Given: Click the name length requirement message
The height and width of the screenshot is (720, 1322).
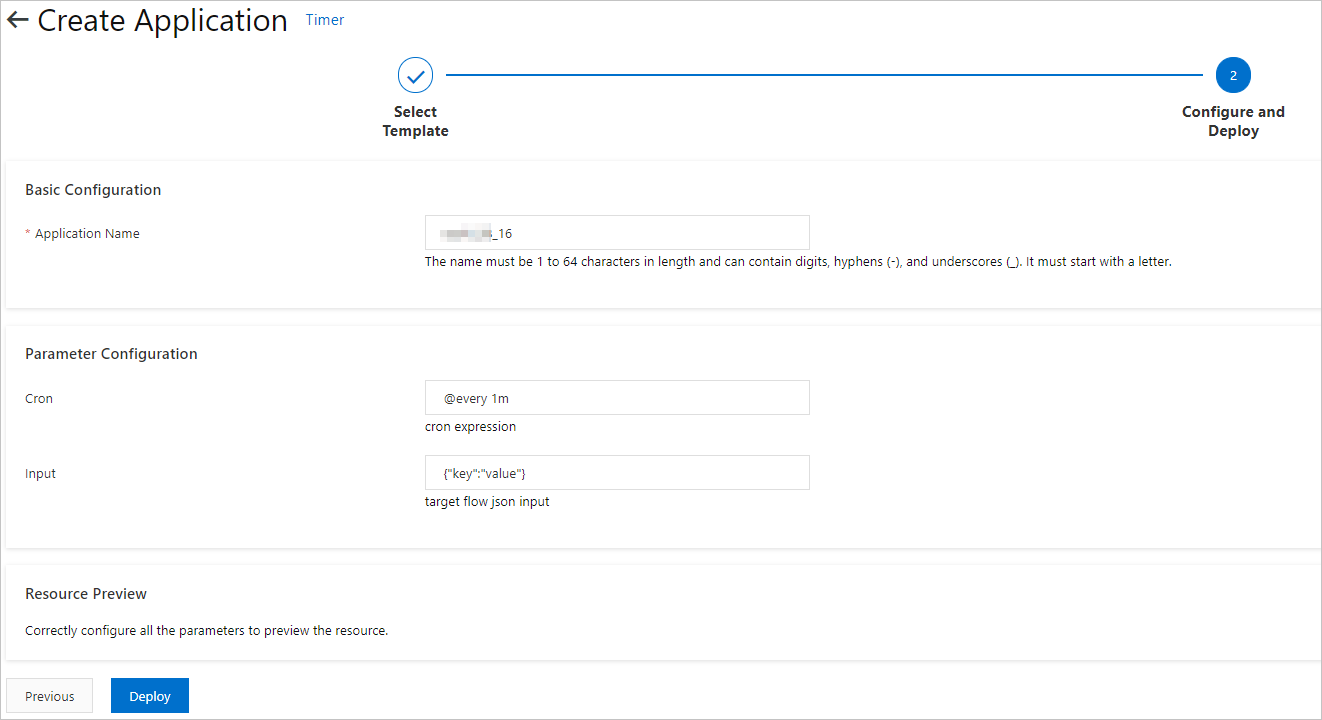Looking at the screenshot, I should pyautogui.click(x=797, y=261).
